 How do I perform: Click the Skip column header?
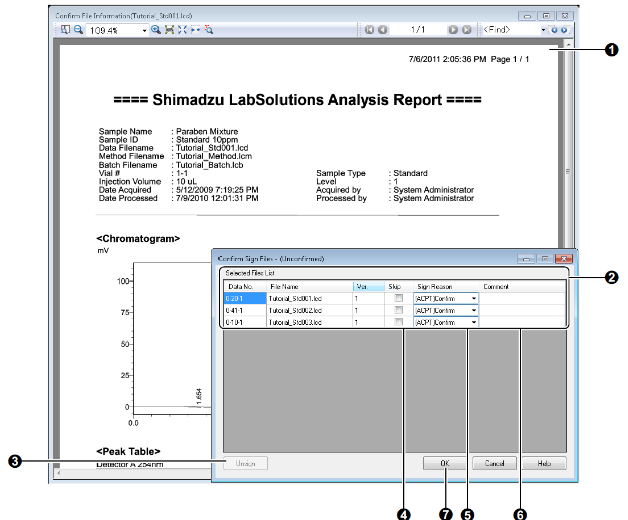click(x=399, y=286)
